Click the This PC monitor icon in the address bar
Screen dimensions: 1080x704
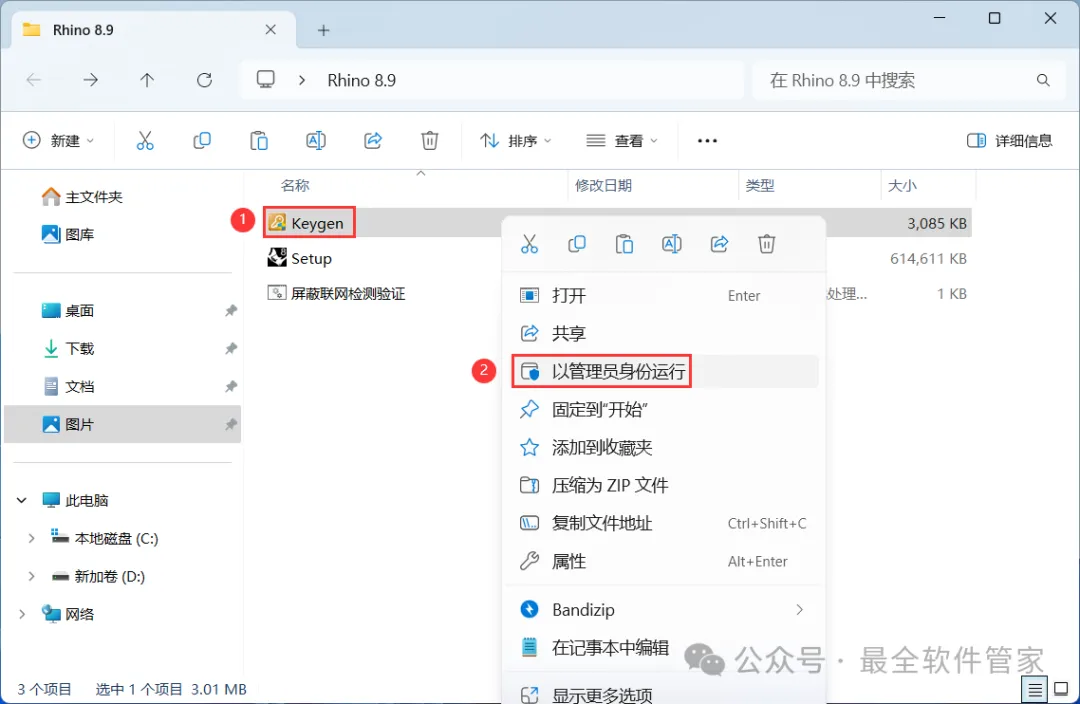[x=265, y=79]
